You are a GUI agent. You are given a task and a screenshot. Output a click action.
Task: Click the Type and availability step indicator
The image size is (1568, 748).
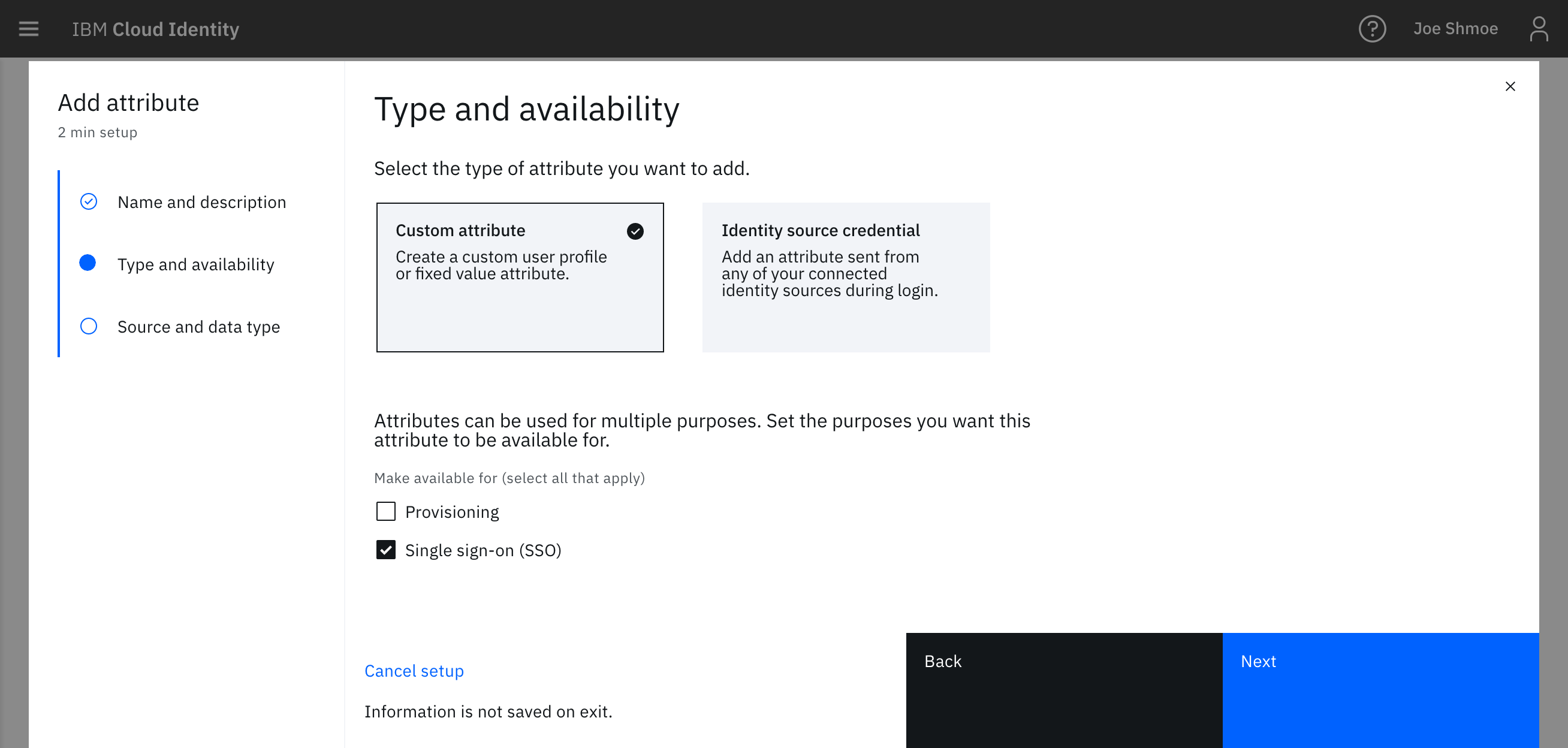point(88,263)
